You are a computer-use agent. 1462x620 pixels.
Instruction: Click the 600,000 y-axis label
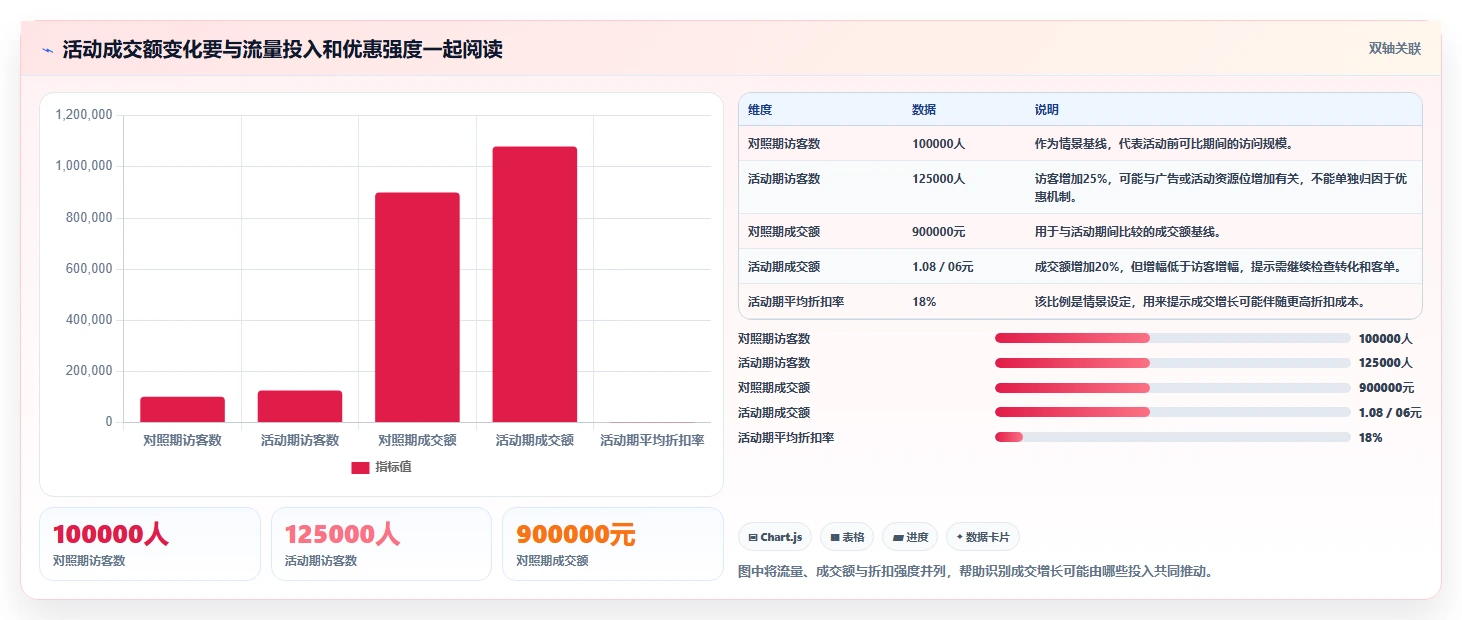pyautogui.click(x=90, y=269)
